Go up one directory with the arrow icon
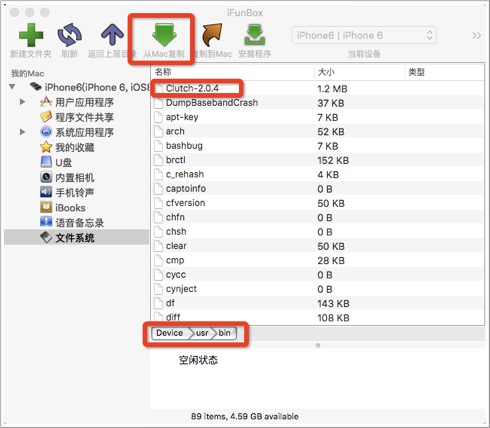Screen dimensions: 490x428 tap(112, 35)
